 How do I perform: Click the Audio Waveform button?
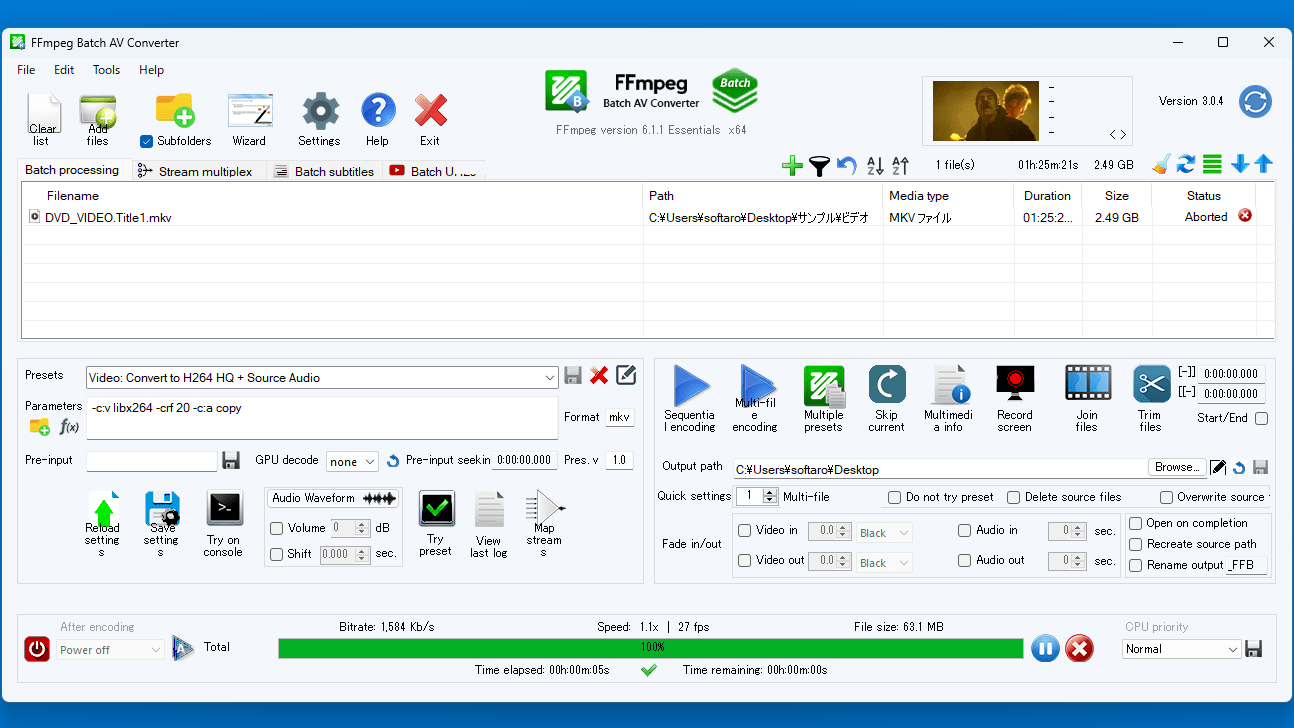[x=333, y=498]
